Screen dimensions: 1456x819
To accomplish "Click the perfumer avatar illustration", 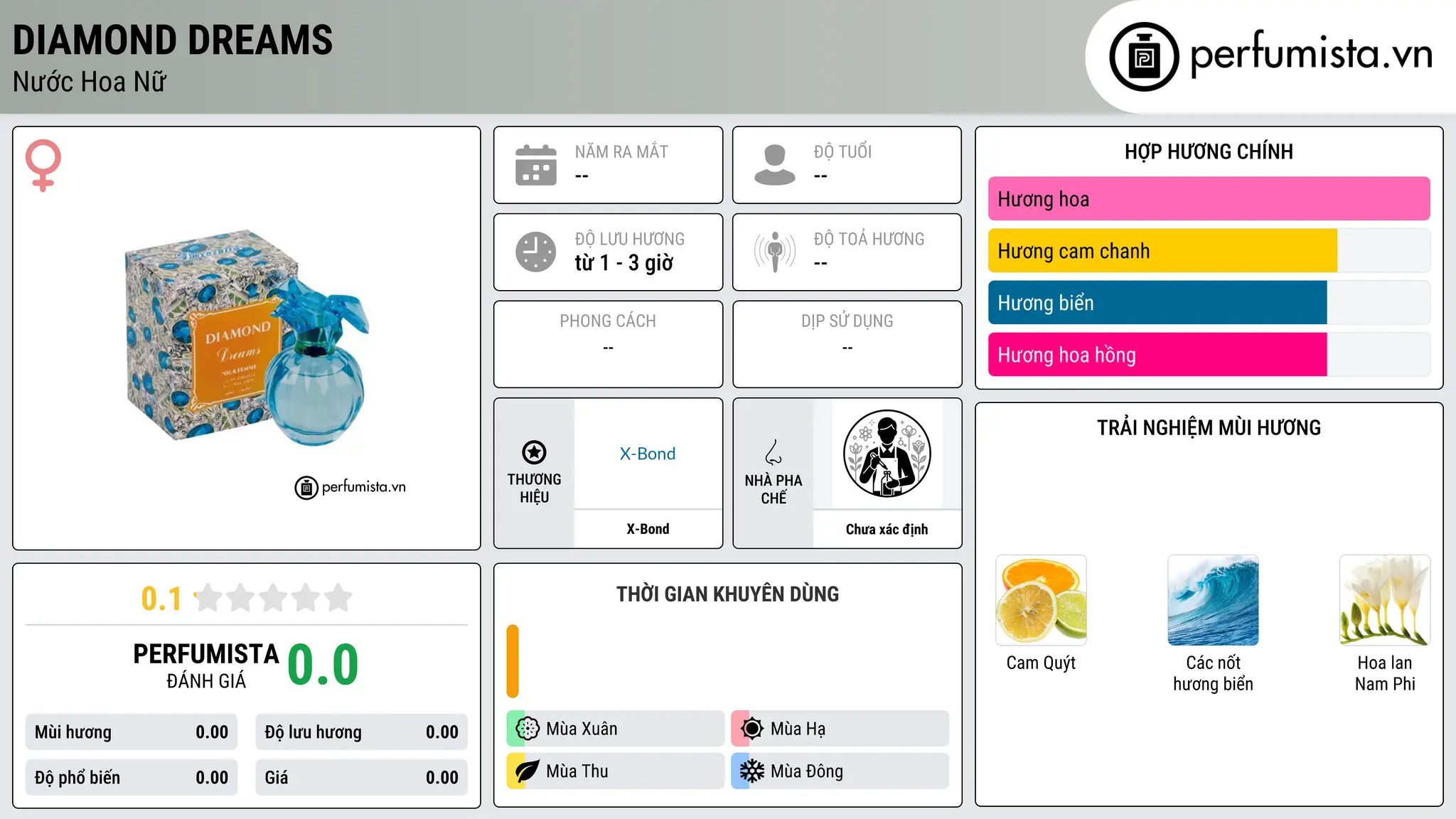I will pos(887,454).
